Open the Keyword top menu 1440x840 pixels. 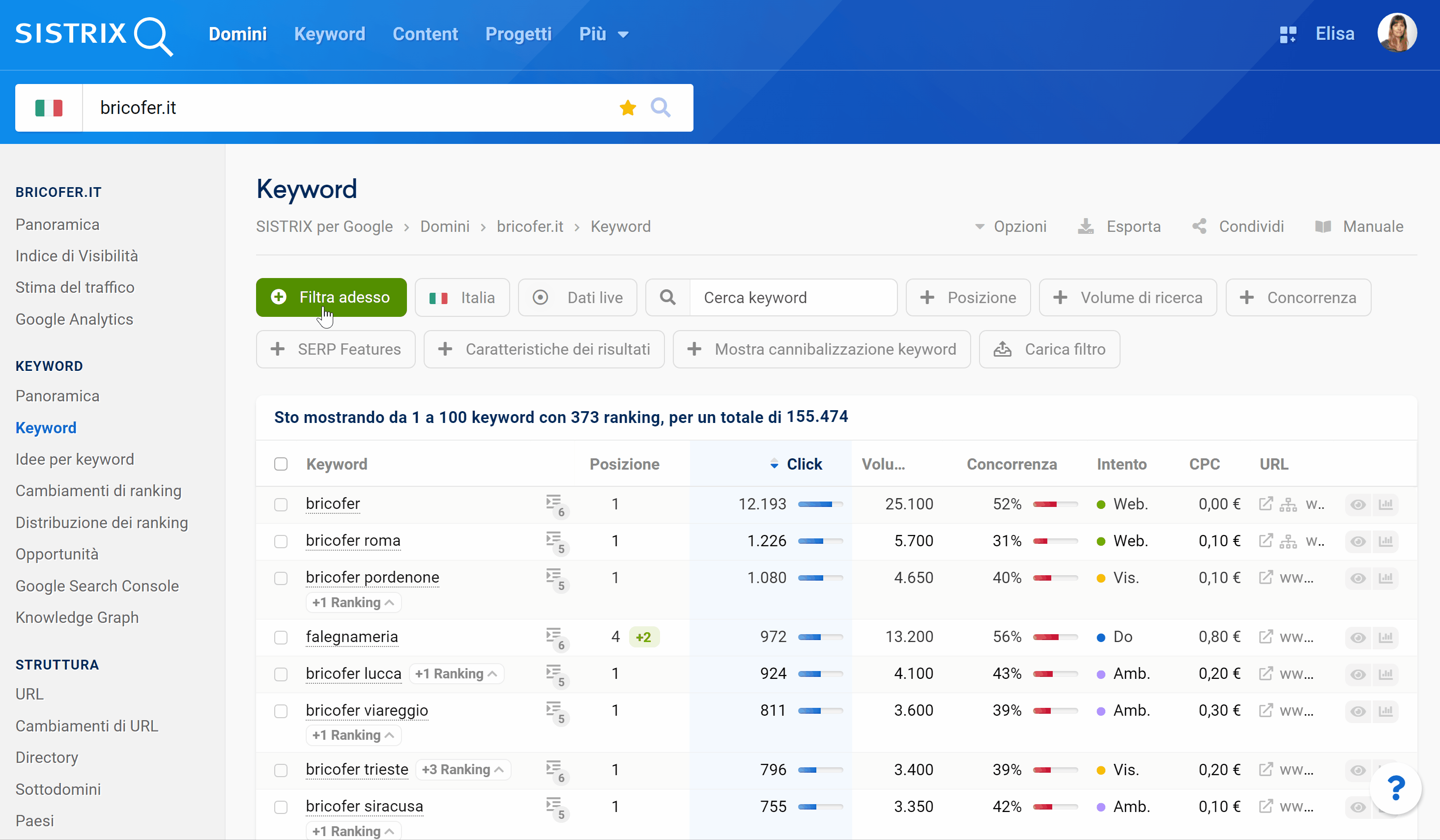pyautogui.click(x=330, y=34)
